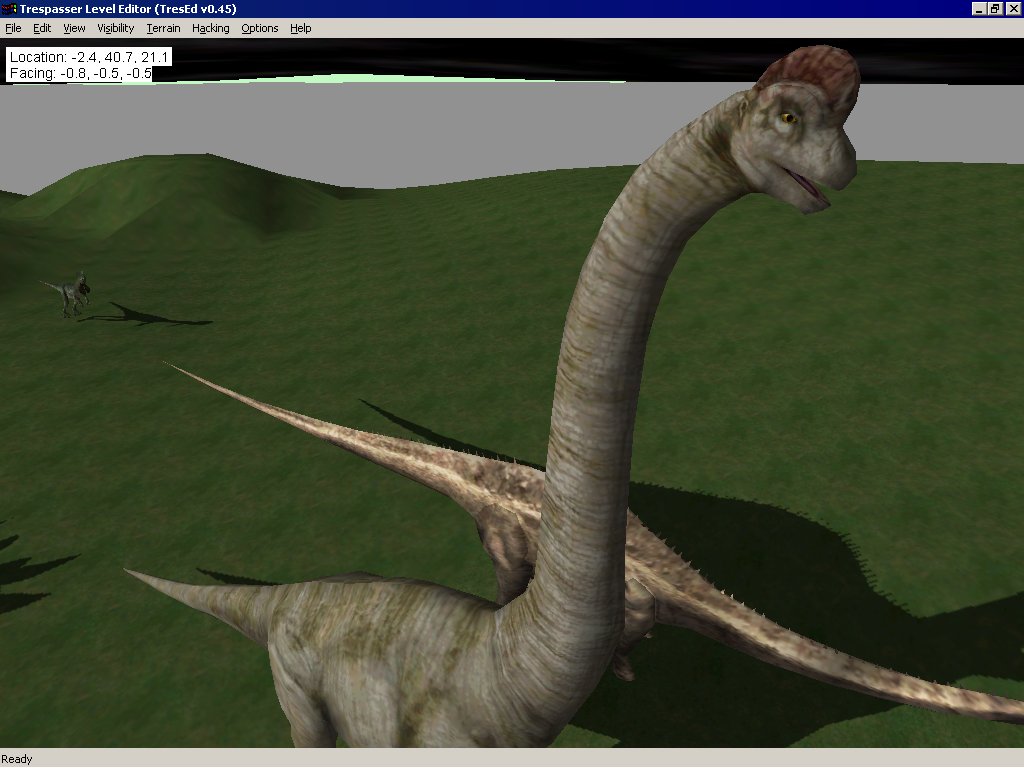1024x768 pixels.
Task: Open the Terrain menu
Action: tap(163, 28)
